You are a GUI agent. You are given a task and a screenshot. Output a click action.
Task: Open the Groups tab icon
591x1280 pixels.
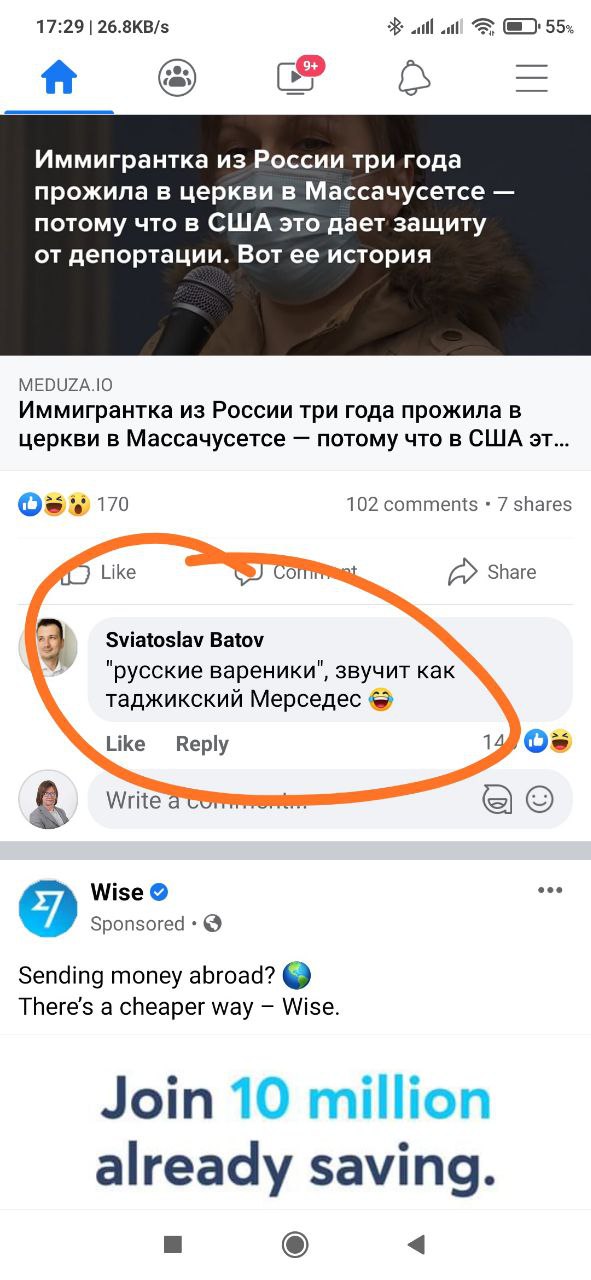(x=177, y=78)
